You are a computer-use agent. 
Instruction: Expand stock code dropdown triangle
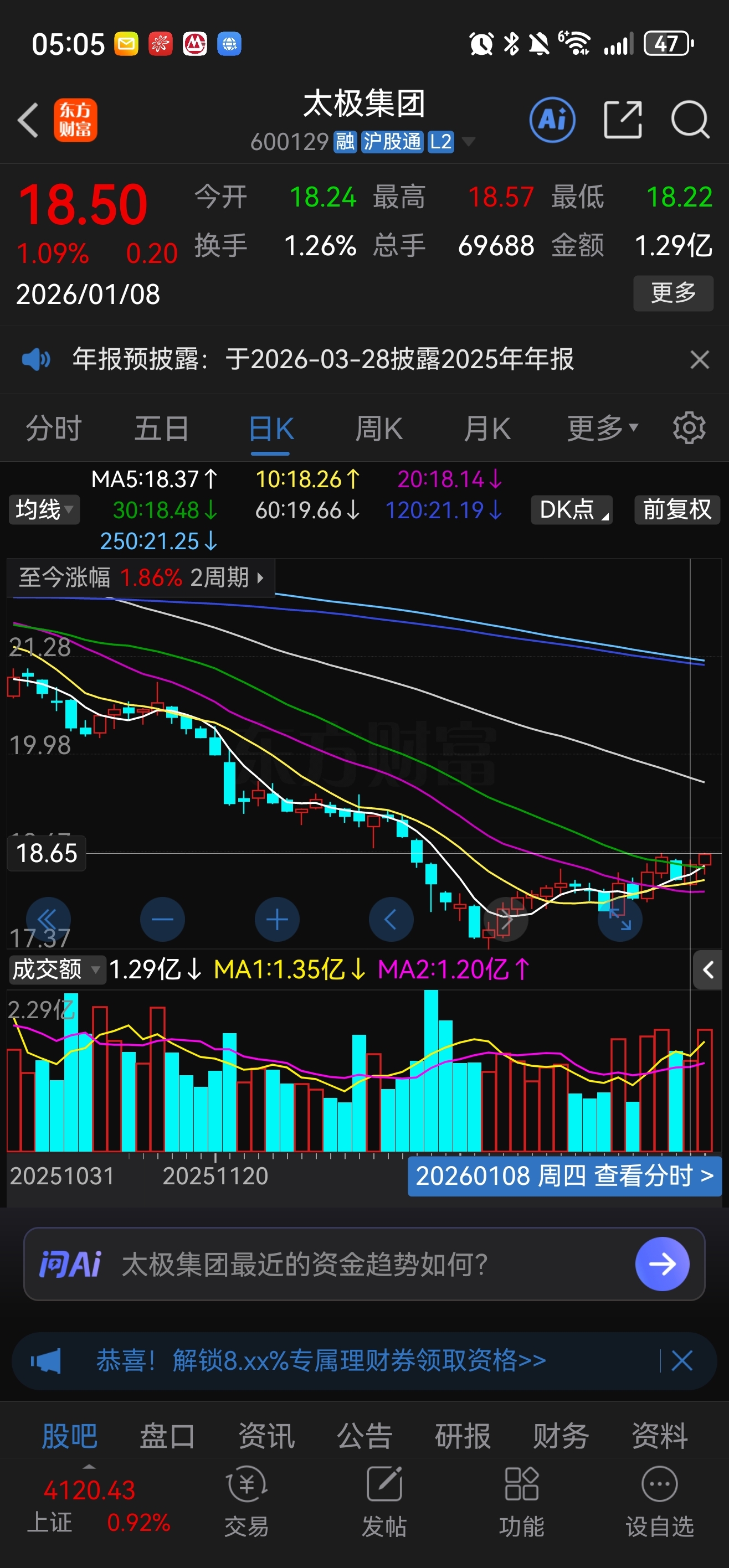click(x=468, y=142)
